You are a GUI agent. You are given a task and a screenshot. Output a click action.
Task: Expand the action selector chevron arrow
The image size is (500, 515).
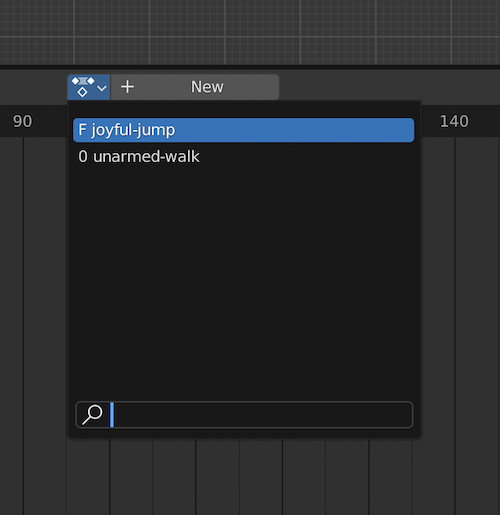click(x=102, y=88)
